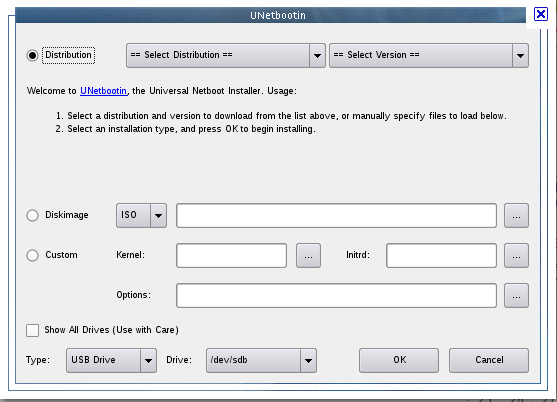Click the OK button
The width and height of the screenshot is (557, 402).
399,360
